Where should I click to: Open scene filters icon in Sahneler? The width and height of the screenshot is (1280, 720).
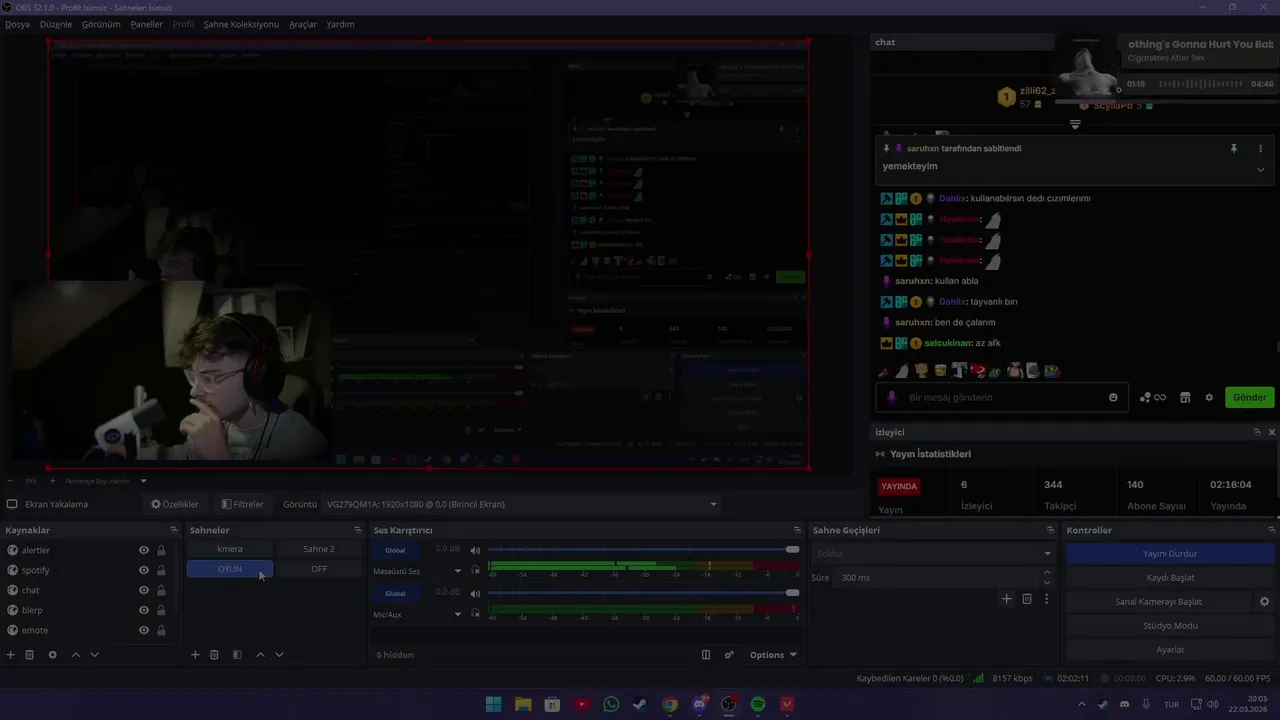click(x=237, y=655)
